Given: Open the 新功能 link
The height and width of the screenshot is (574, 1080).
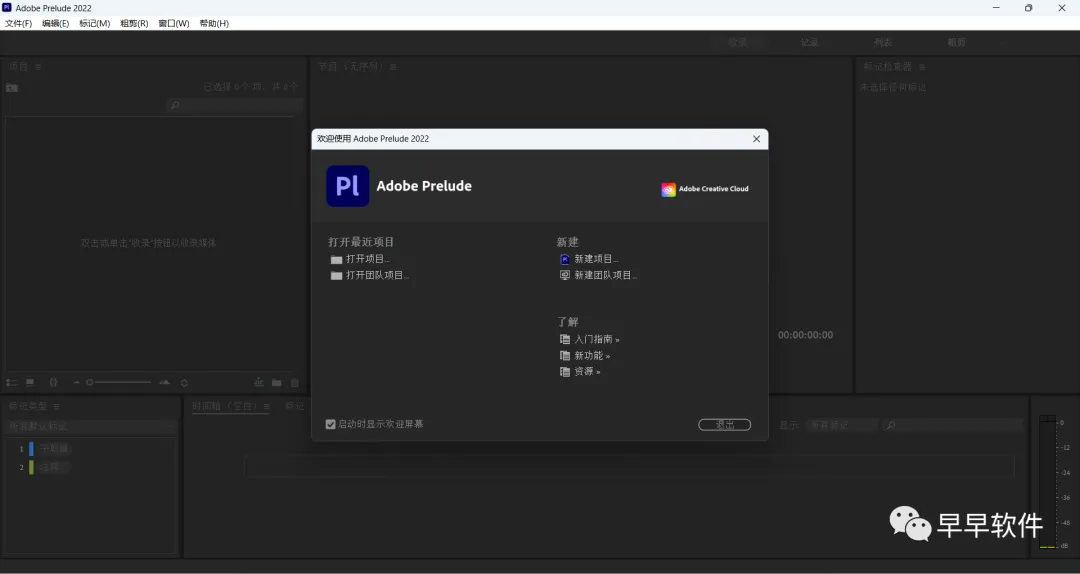Looking at the screenshot, I should [x=592, y=356].
